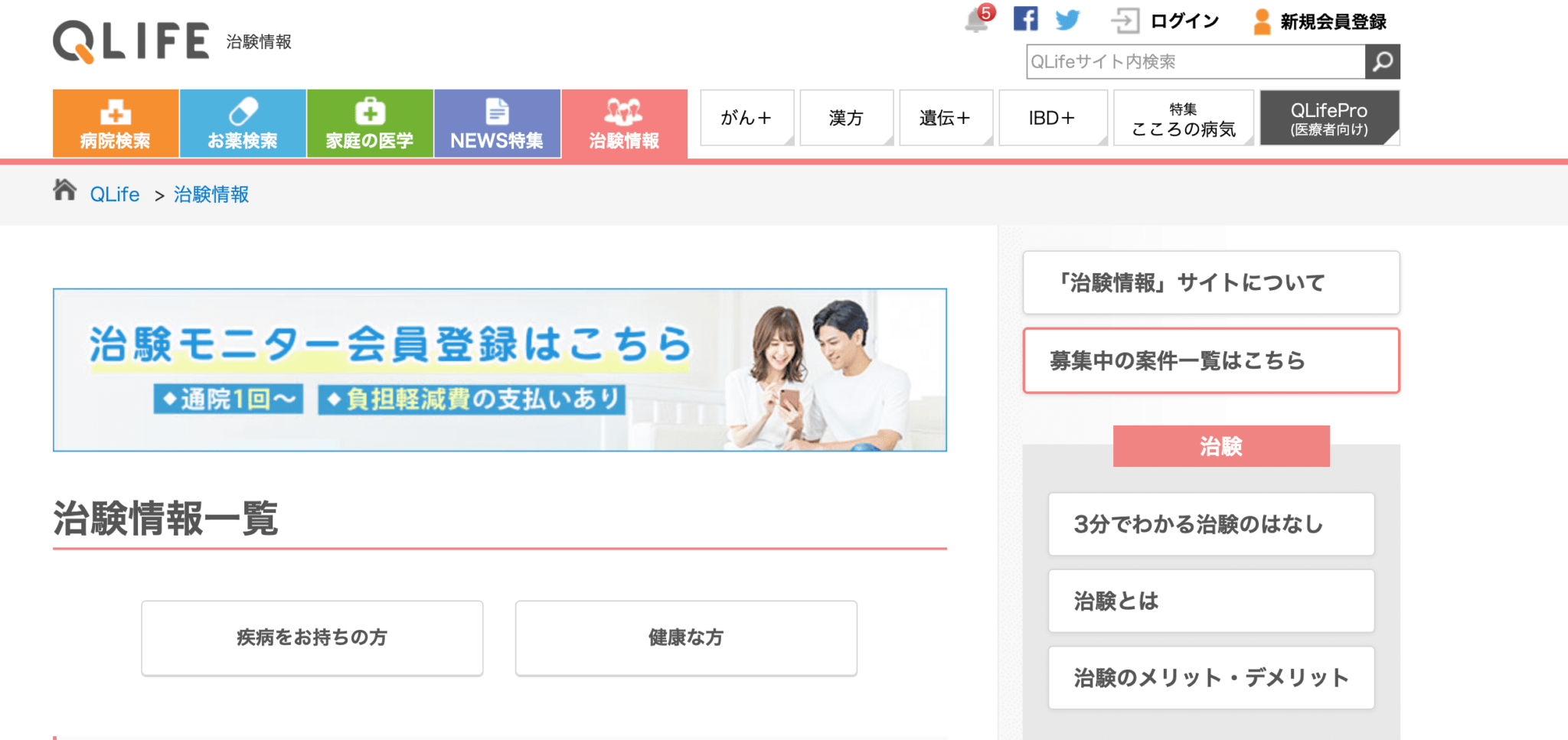Click the ログイン login icon
1568x740 pixels.
pos(1125,19)
